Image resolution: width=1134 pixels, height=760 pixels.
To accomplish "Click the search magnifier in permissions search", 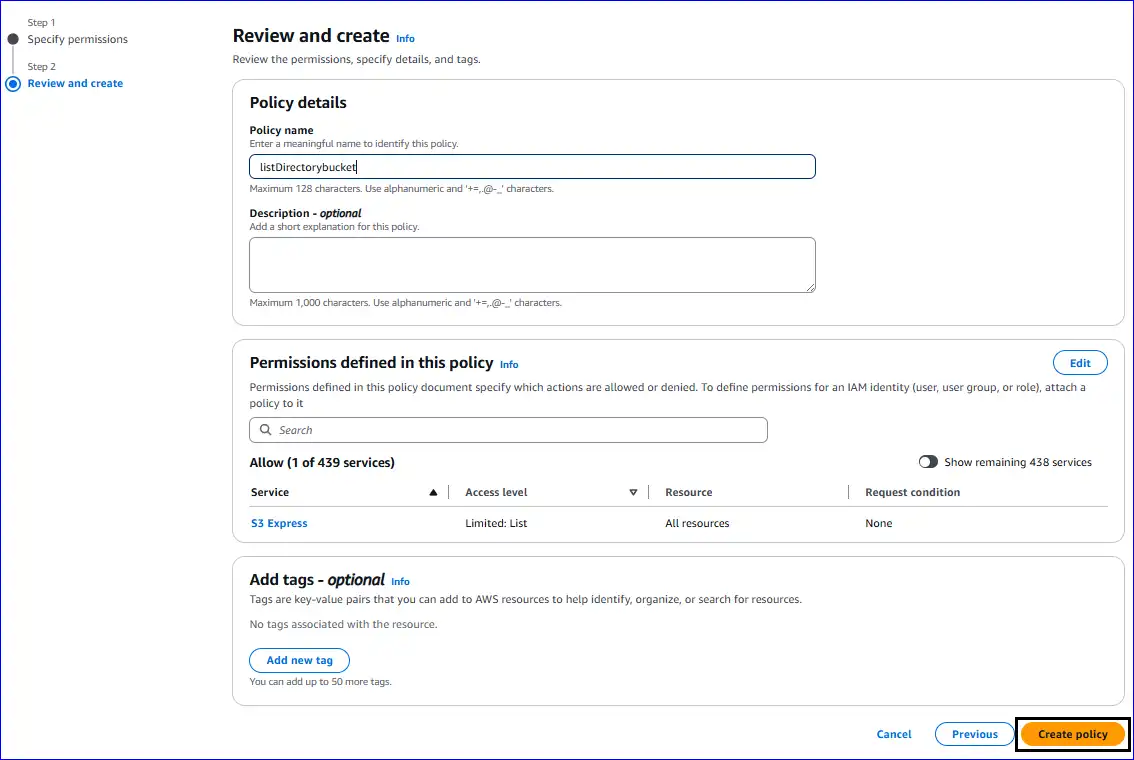I will point(265,430).
